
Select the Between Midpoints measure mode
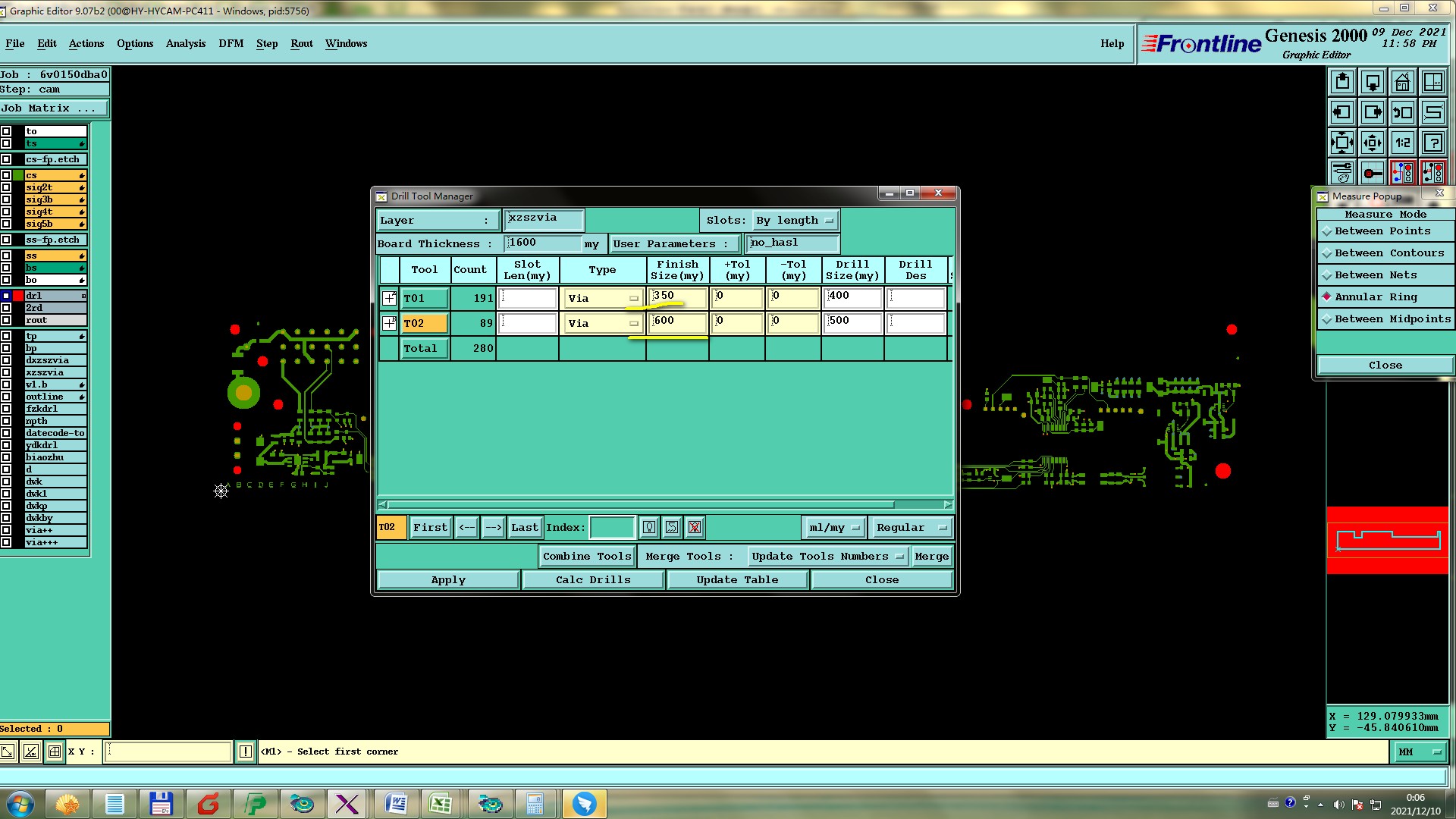click(1385, 319)
